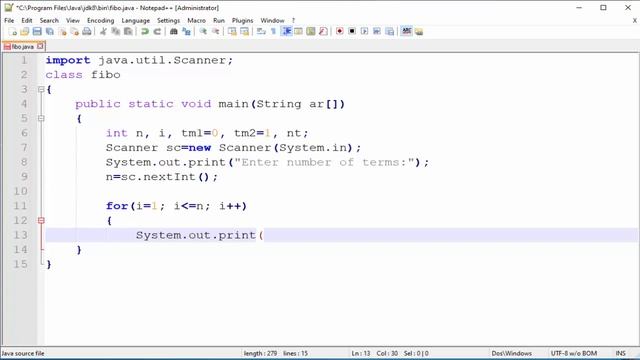Open Find with the binoculars icon
Image resolution: width=640 pixels, height=360 pixels.
click(x=173, y=31)
